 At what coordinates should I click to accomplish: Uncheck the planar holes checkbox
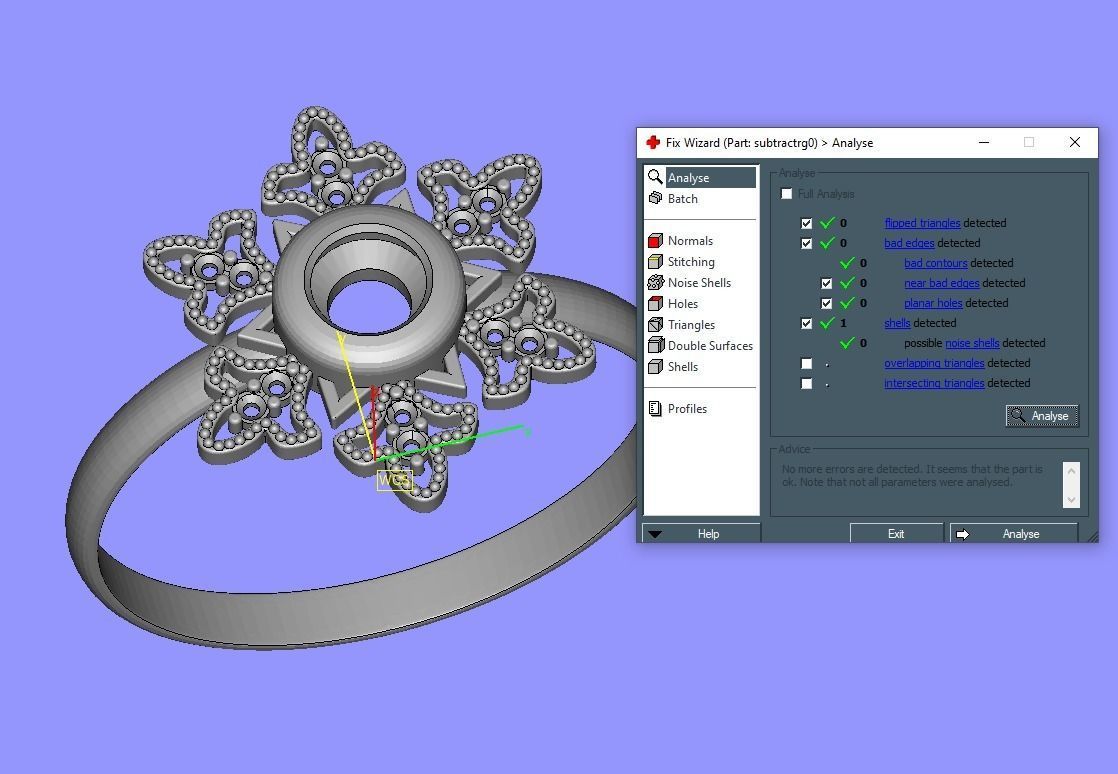point(826,303)
